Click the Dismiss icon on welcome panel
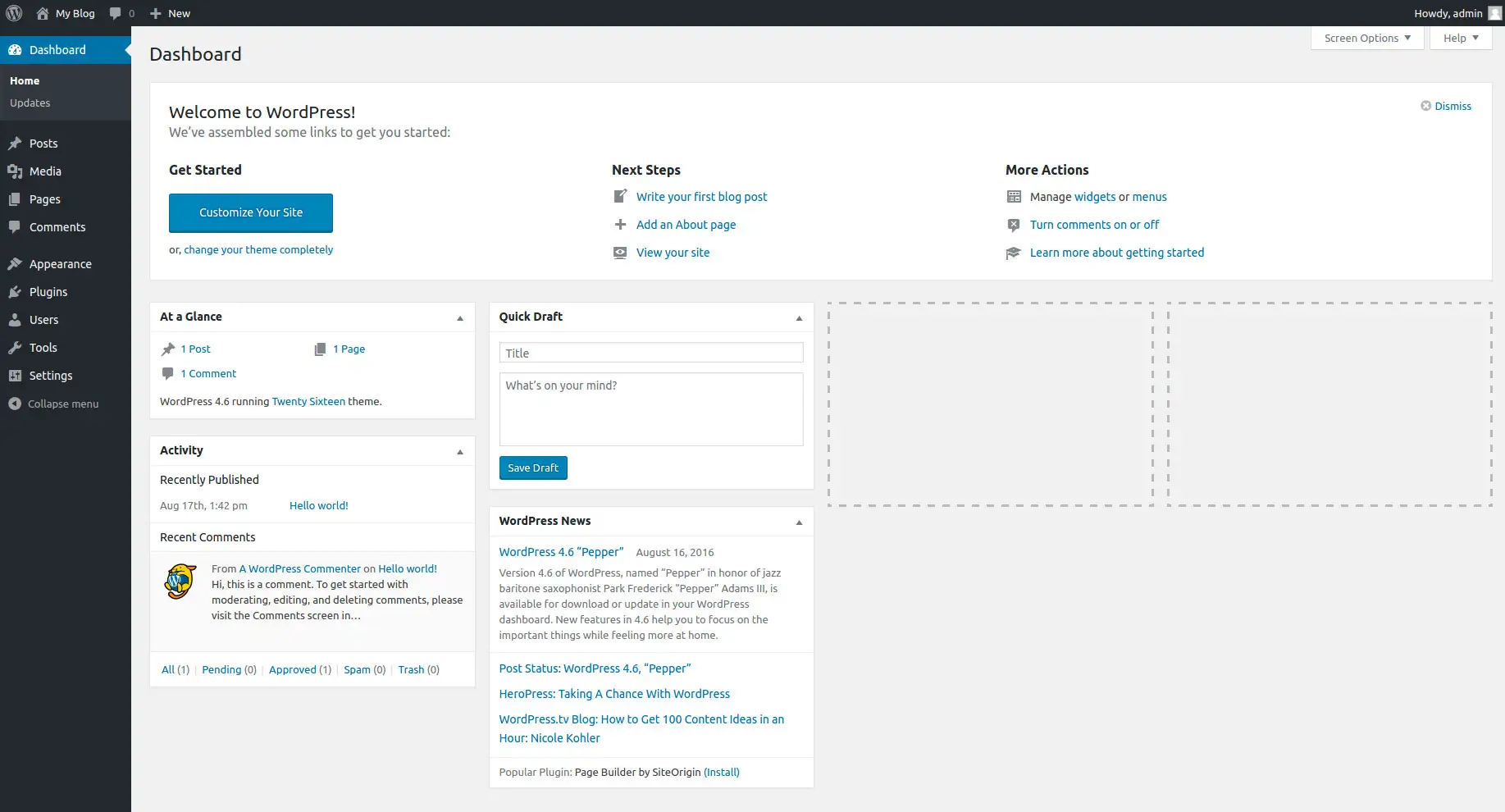The width and height of the screenshot is (1505, 812). (1425, 106)
